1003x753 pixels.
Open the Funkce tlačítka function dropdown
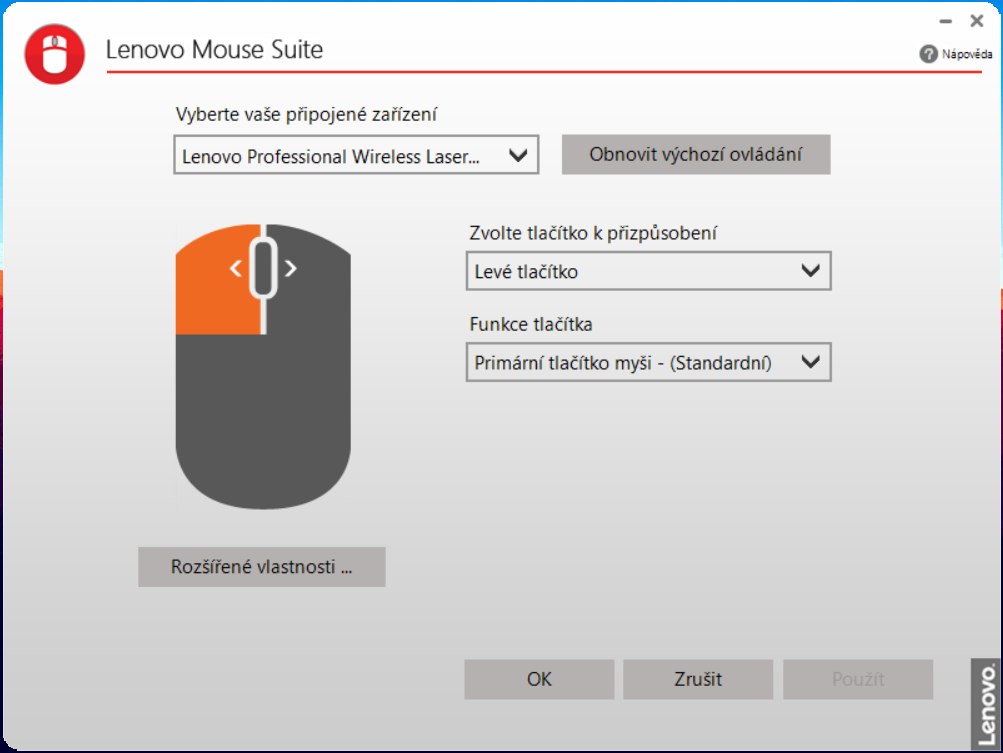648,363
